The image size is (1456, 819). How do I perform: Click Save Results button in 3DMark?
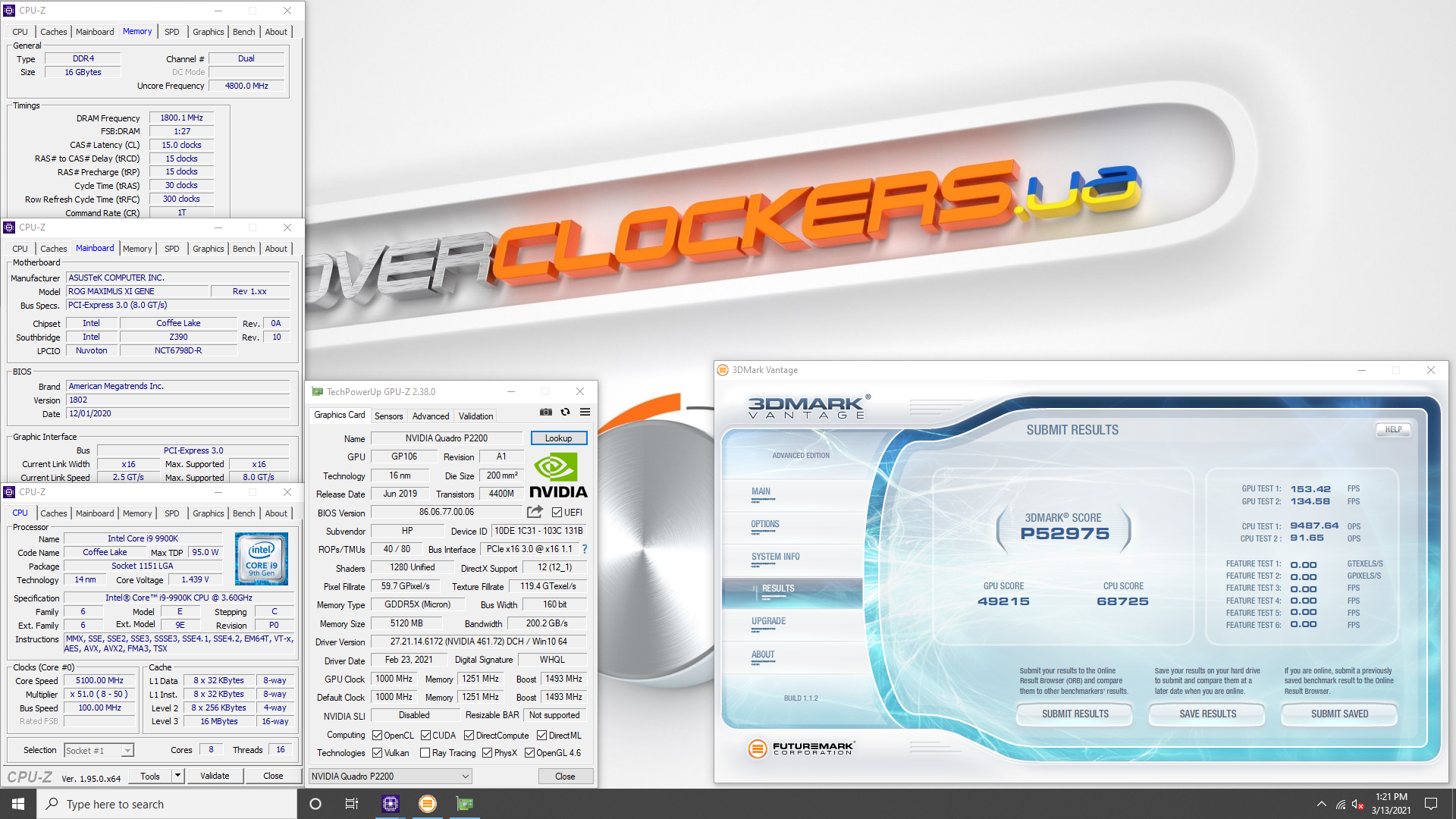click(x=1207, y=714)
